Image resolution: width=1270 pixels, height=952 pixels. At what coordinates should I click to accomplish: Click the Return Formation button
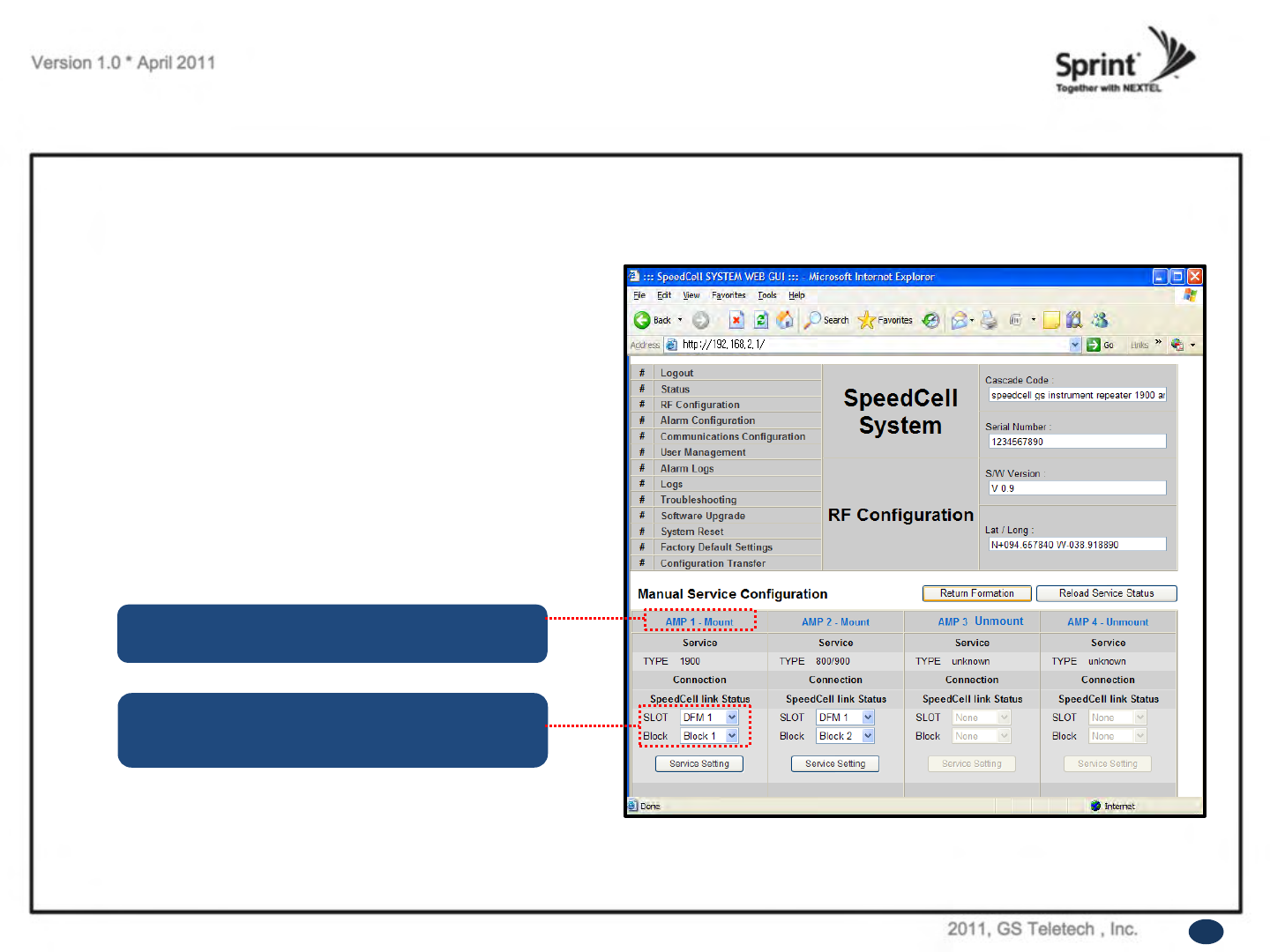click(x=976, y=593)
